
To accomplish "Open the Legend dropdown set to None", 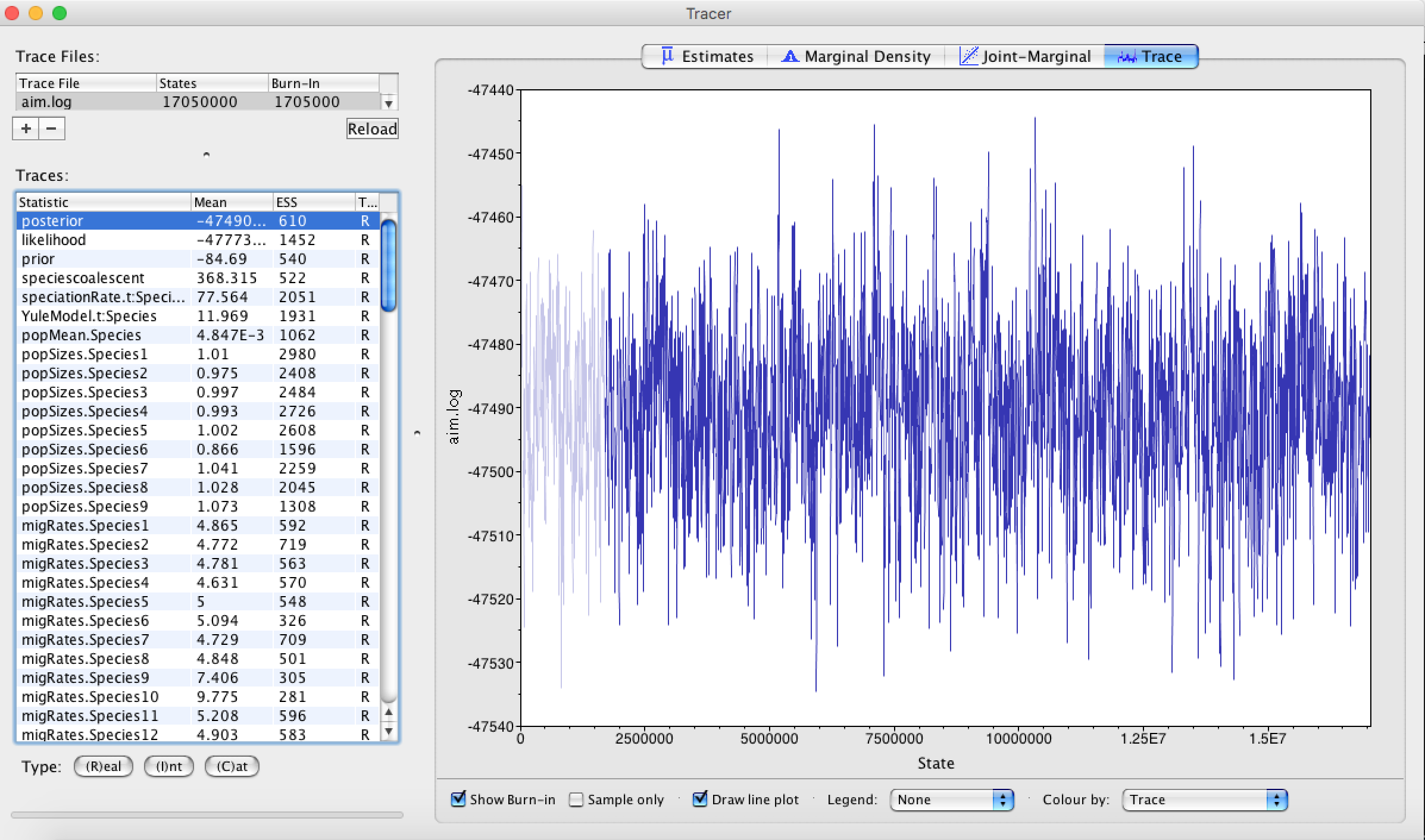I will pos(951,800).
